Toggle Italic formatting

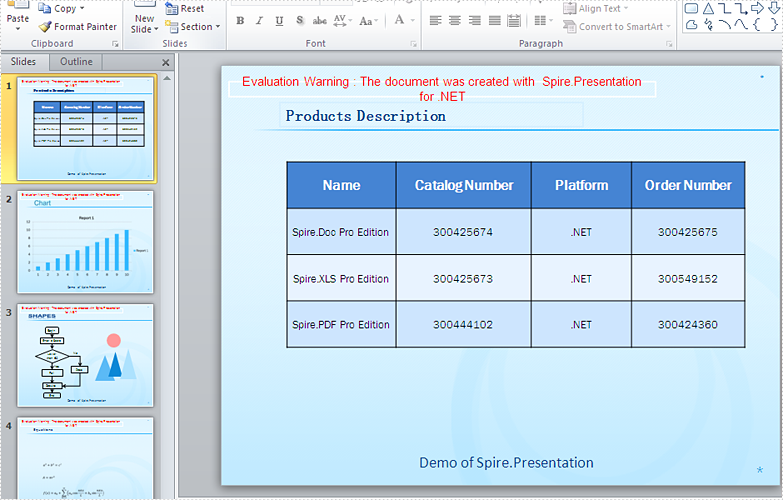[259, 20]
